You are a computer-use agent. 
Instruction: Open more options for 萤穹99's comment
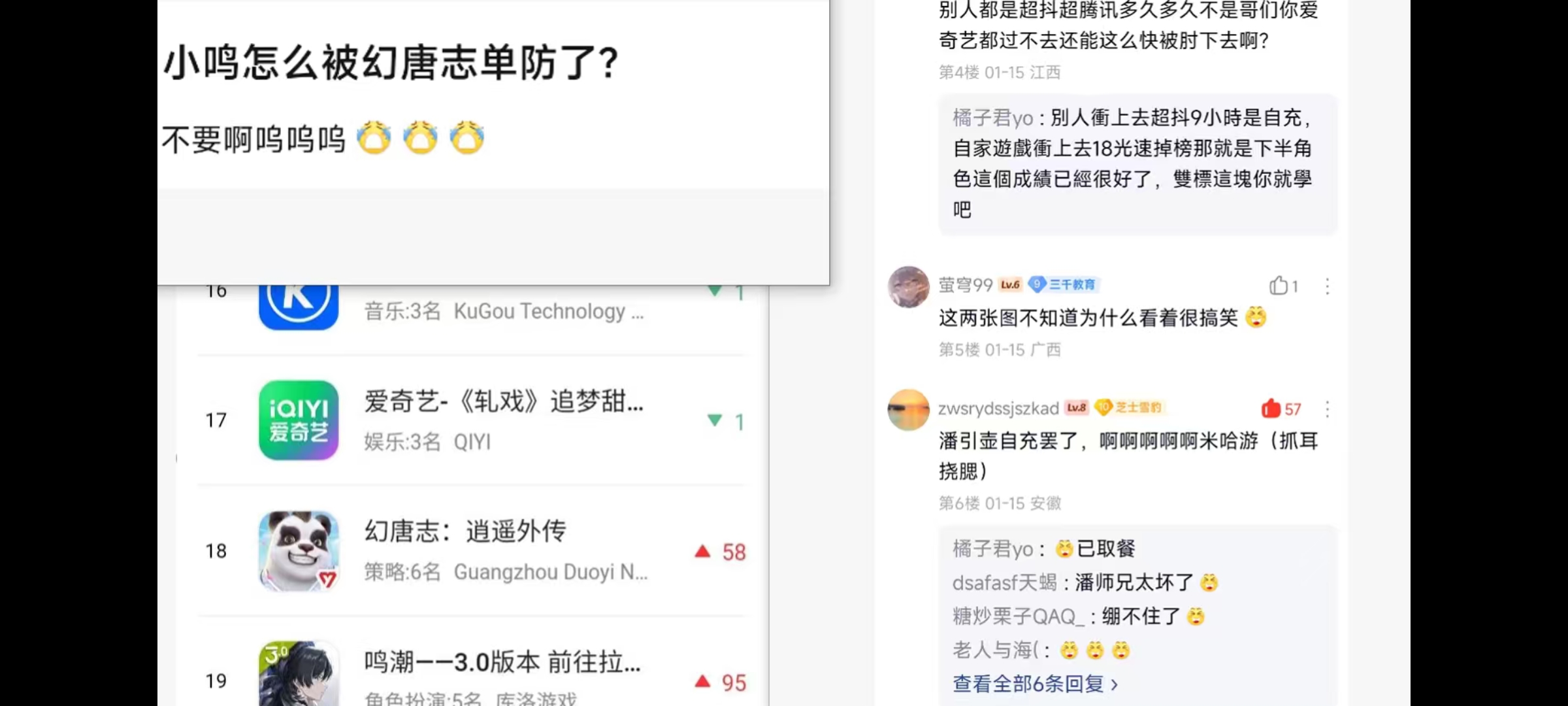click(1327, 286)
